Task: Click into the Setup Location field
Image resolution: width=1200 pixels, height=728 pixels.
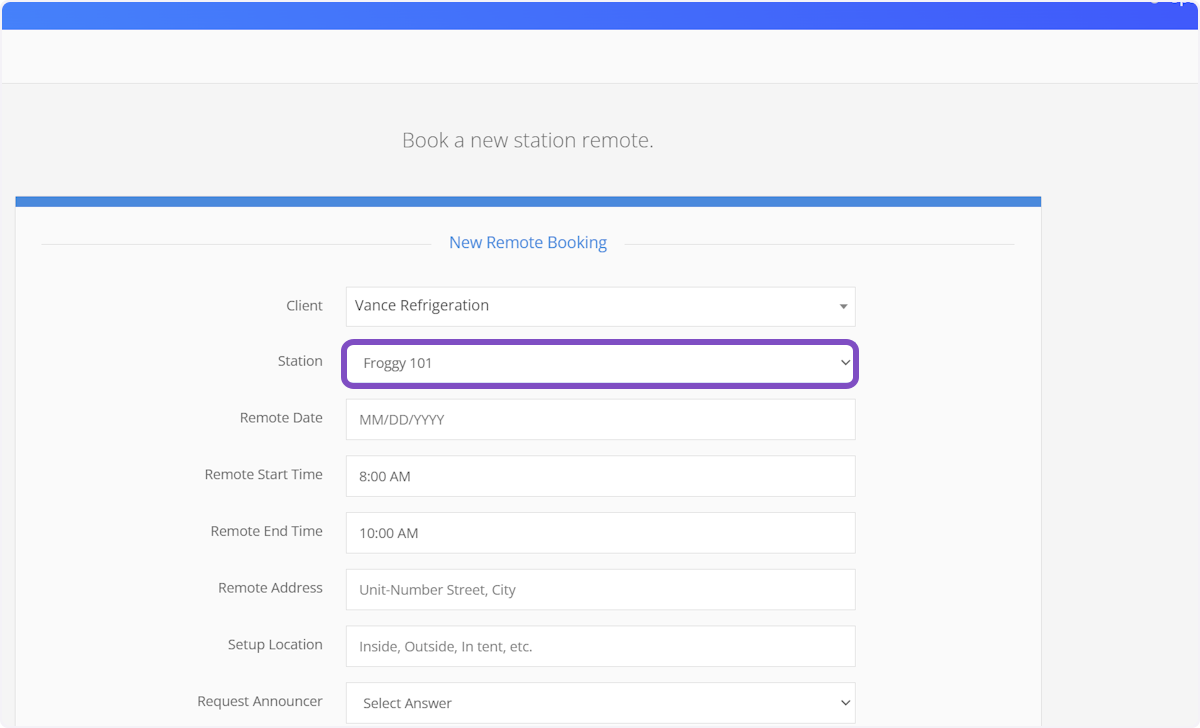Action: (x=600, y=647)
